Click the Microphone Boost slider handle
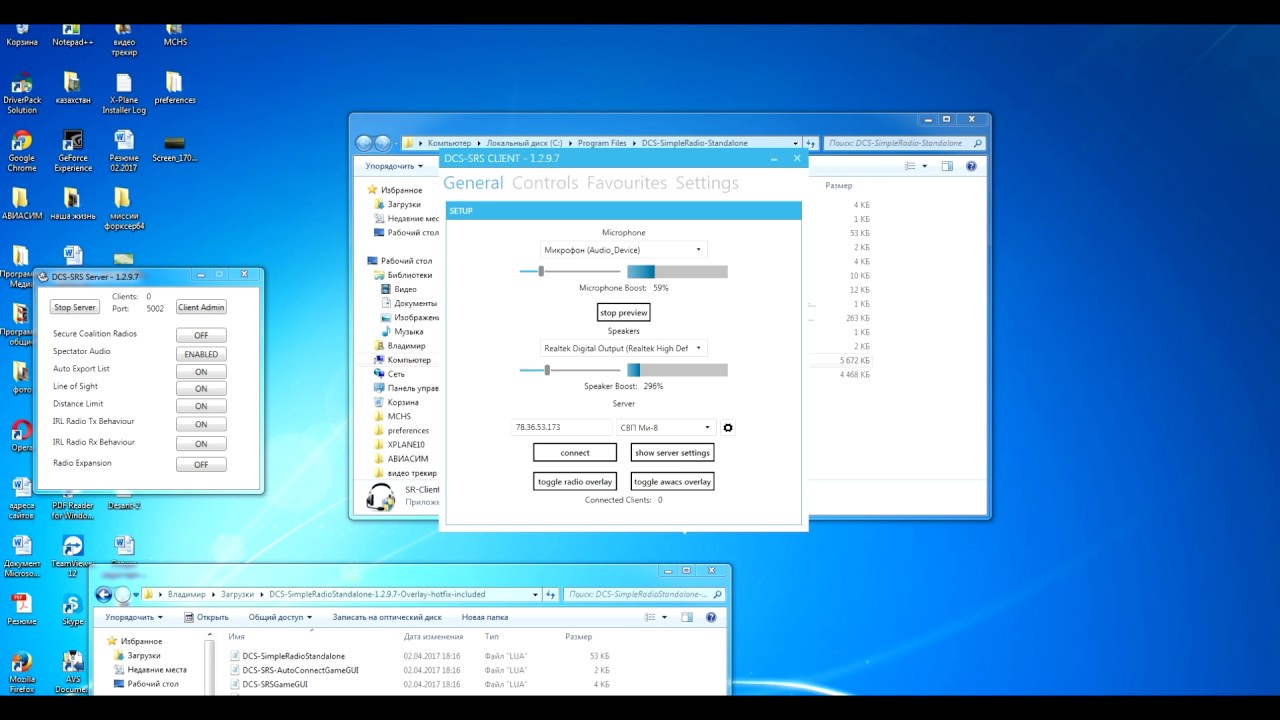This screenshot has height=720, width=1280. point(541,271)
